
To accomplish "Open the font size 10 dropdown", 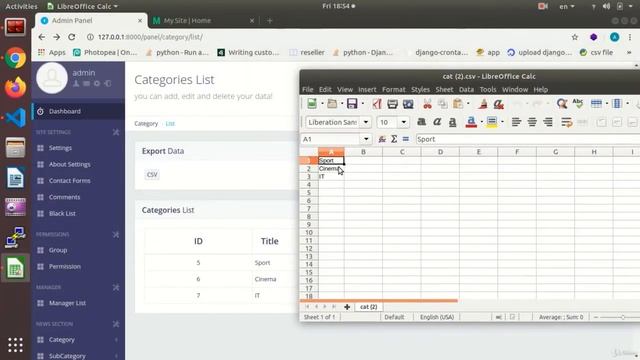I will pyautogui.click(x=403, y=122).
